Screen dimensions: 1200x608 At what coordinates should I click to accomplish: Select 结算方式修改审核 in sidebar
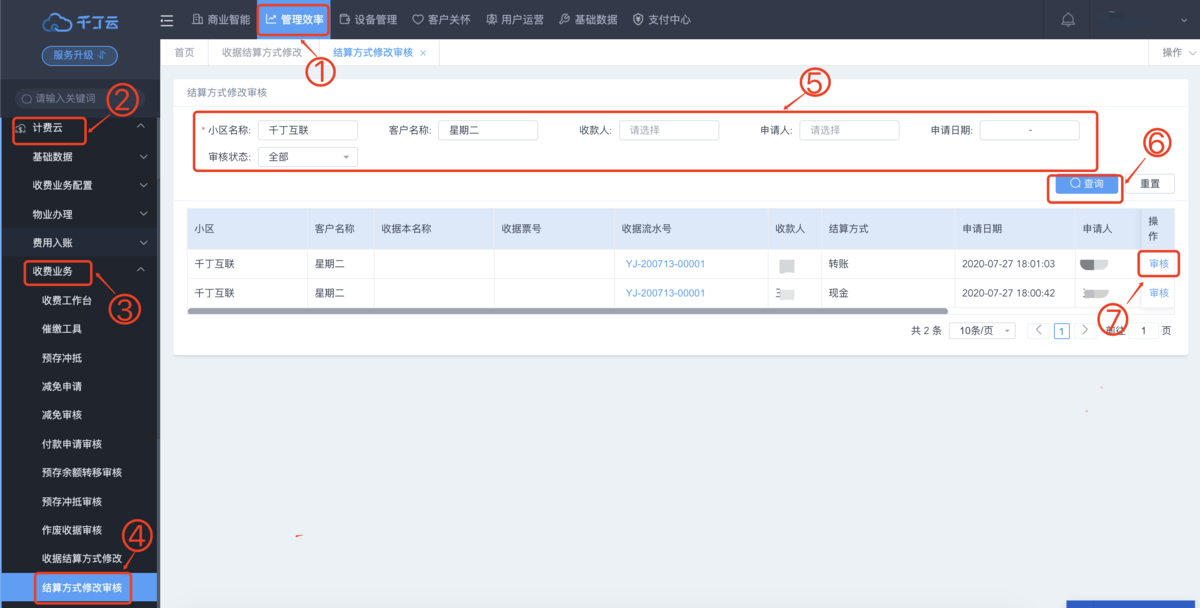pos(79,588)
